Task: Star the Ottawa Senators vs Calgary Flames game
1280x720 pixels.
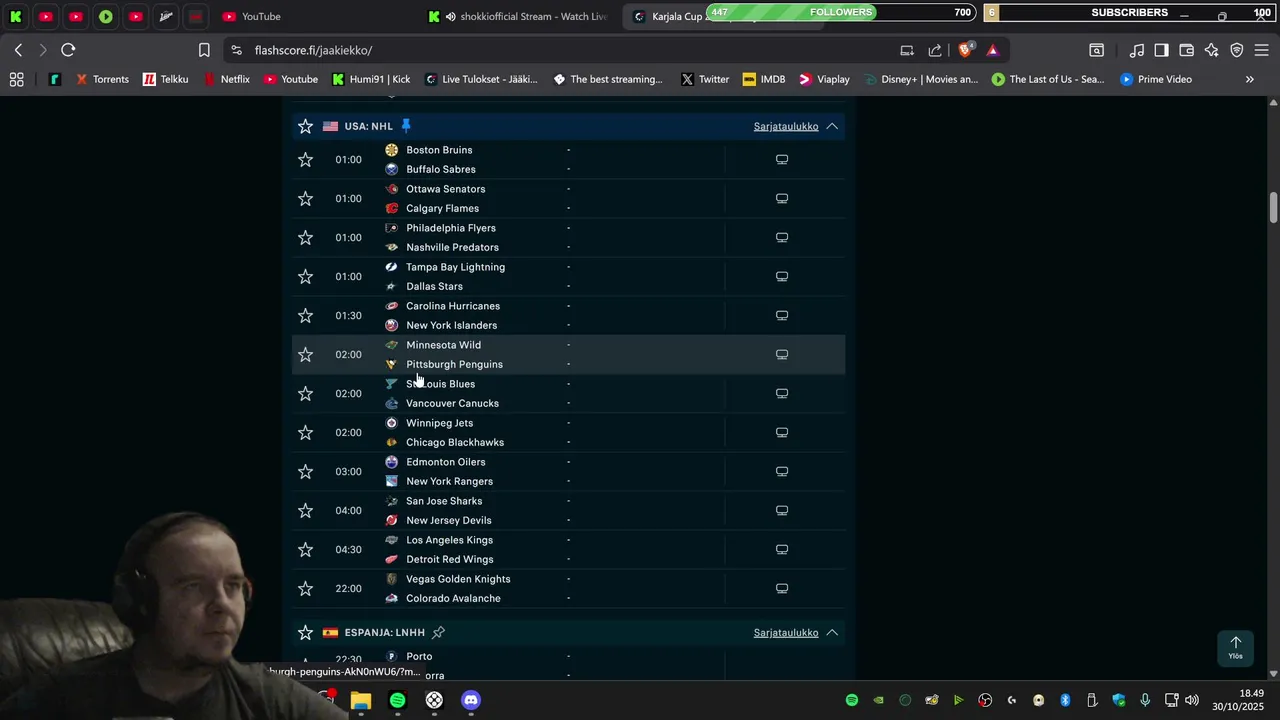Action: tap(306, 199)
